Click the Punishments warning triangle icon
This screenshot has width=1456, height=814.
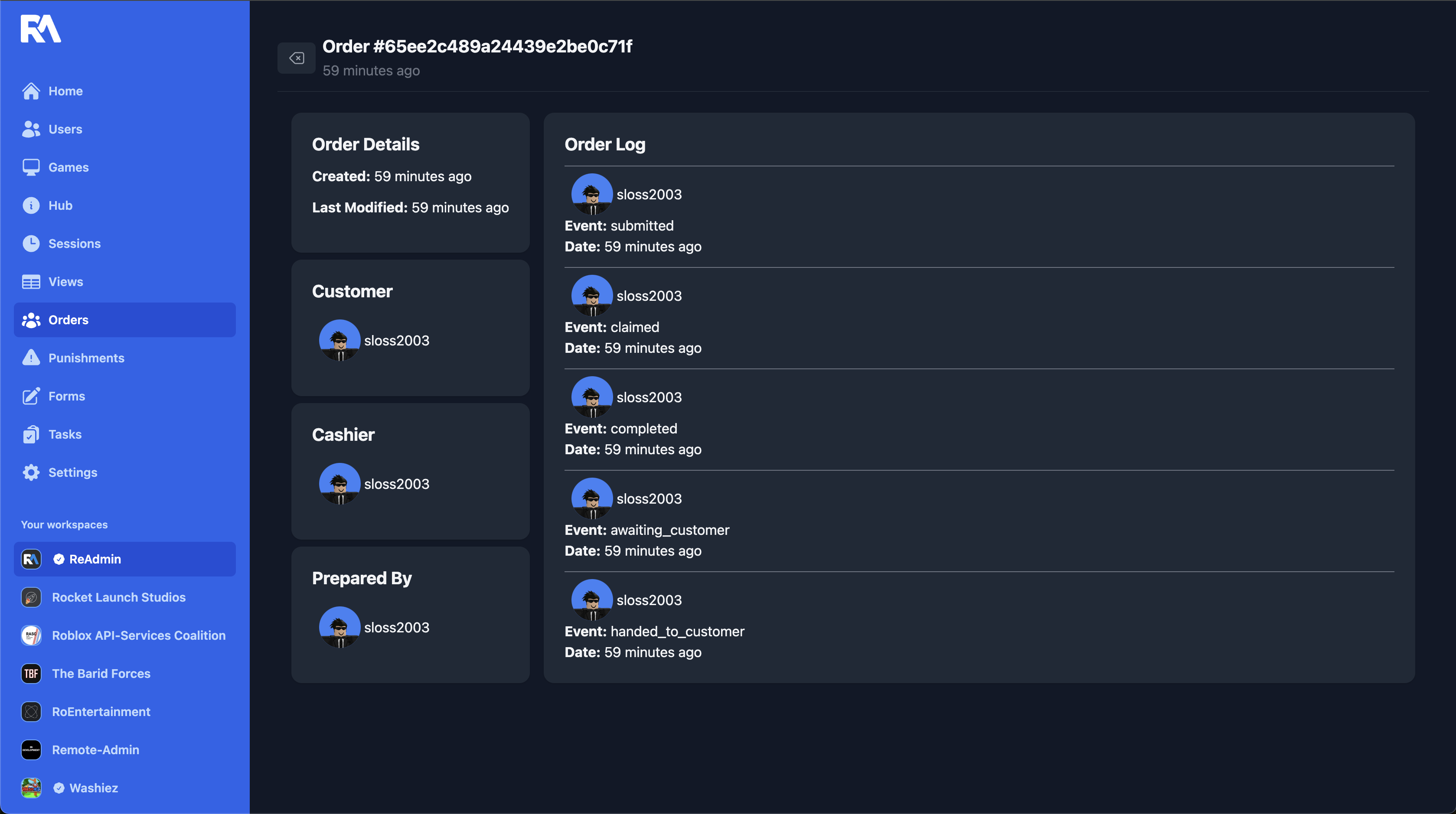(x=31, y=358)
